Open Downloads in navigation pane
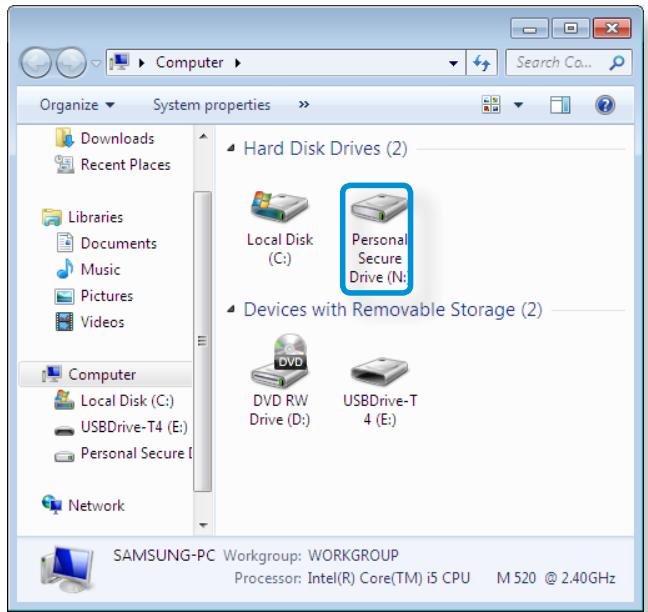The height and width of the screenshot is (612, 648). point(117,138)
